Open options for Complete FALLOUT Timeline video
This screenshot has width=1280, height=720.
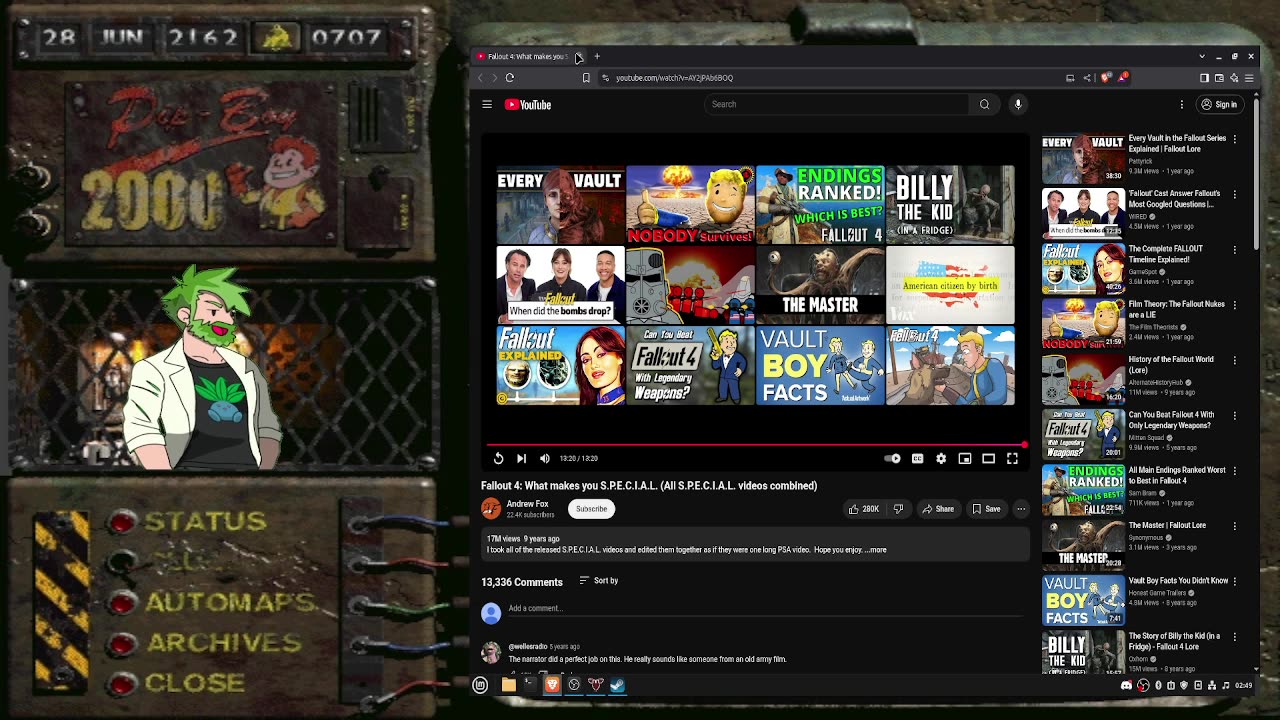coord(1235,249)
